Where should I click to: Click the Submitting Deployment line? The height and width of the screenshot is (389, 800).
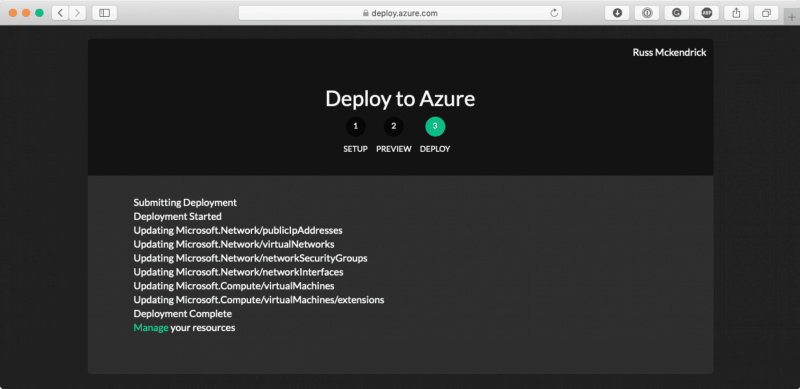(x=185, y=203)
